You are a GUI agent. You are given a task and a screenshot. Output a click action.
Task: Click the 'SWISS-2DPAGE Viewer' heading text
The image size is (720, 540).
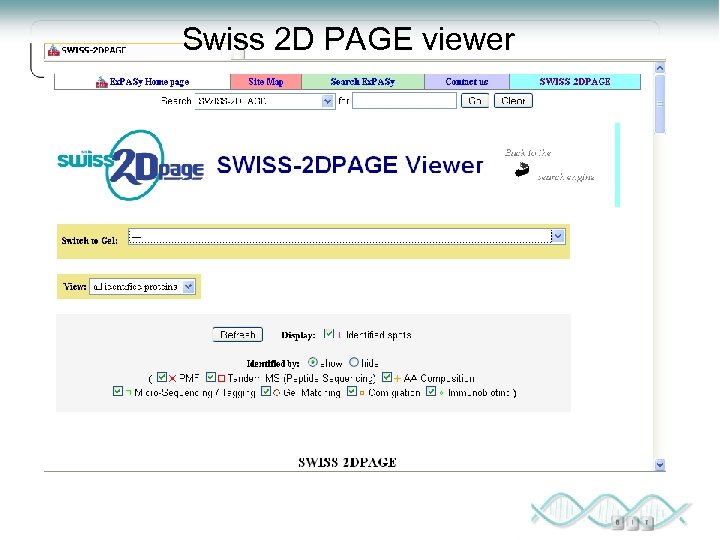pos(350,164)
